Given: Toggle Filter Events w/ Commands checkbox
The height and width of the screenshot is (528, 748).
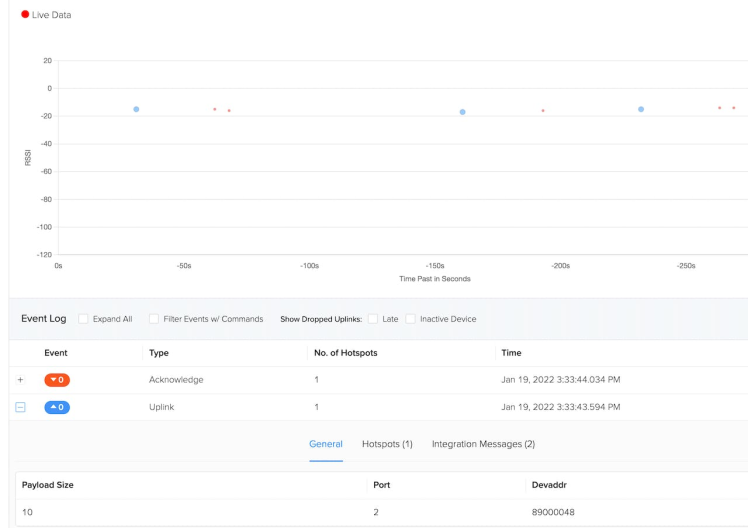Looking at the screenshot, I should (x=154, y=319).
